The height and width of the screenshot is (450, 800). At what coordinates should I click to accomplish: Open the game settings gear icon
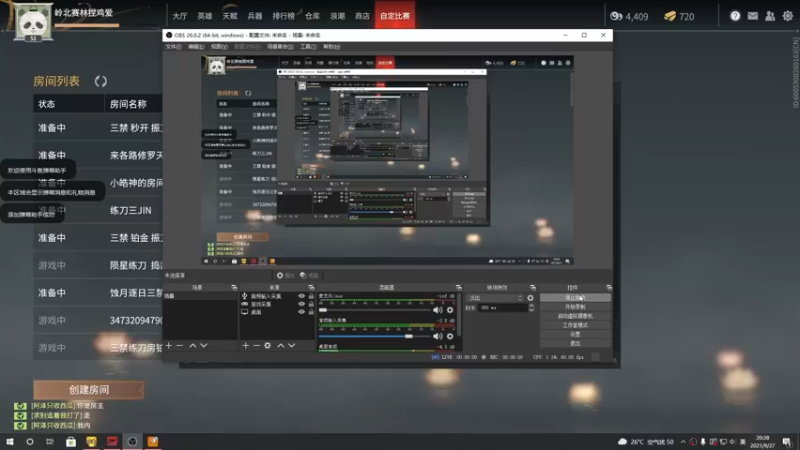(x=788, y=16)
